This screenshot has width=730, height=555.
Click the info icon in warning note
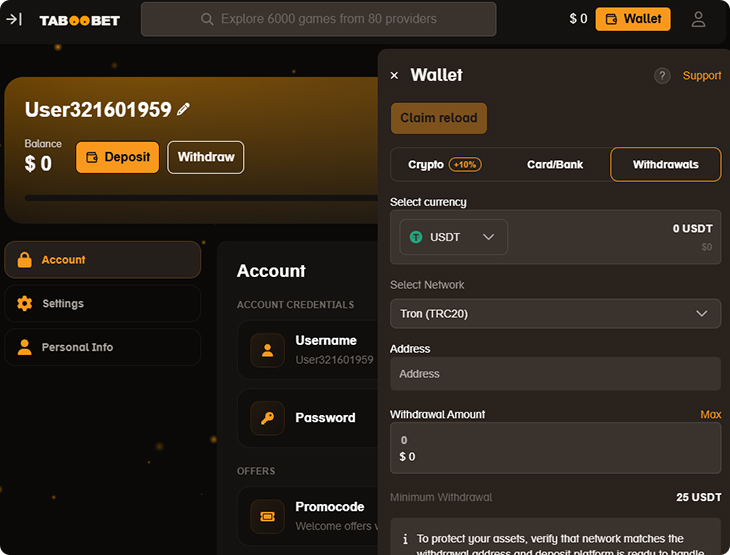(x=405, y=539)
